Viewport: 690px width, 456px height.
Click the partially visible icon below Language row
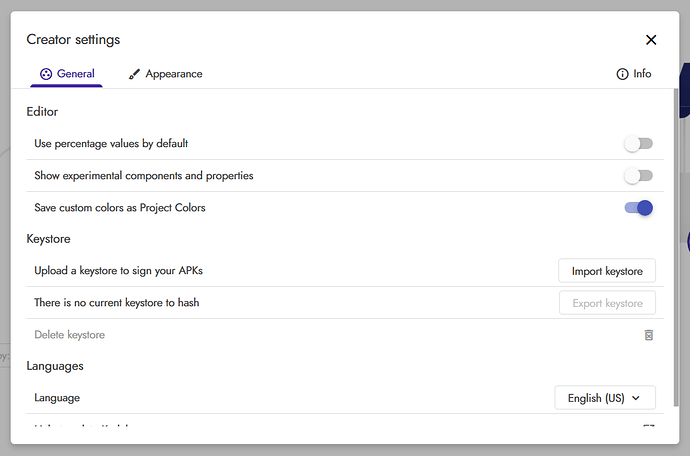[x=649, y=426]
